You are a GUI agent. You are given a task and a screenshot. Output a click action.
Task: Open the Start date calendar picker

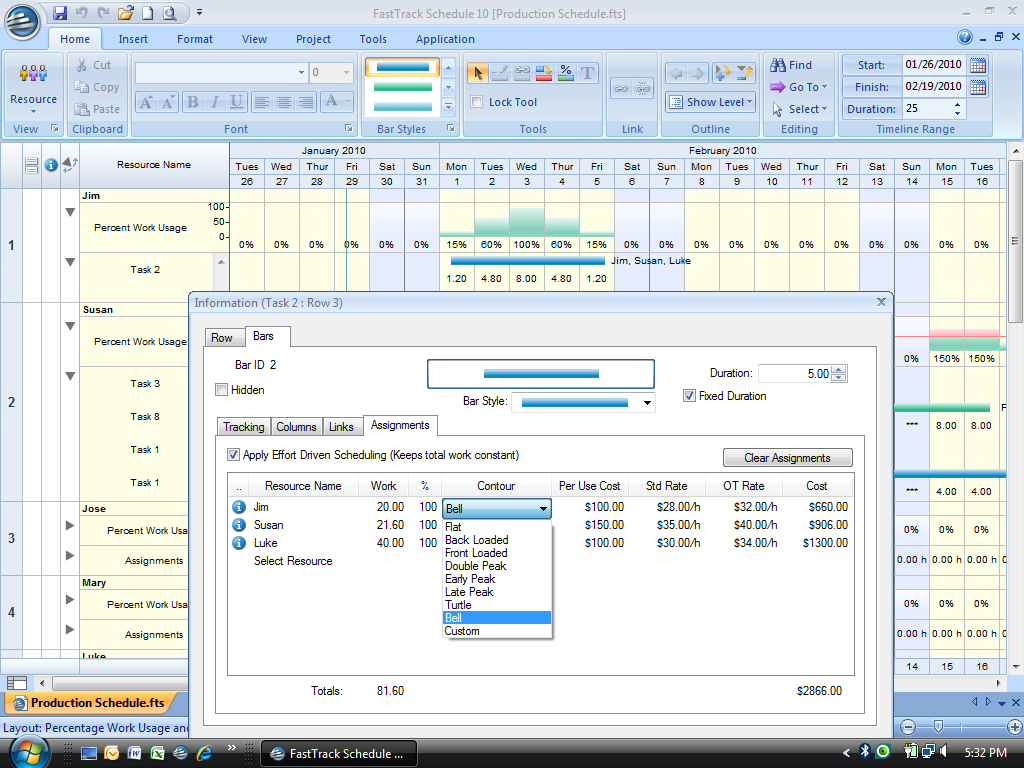(x=978, y=65)
